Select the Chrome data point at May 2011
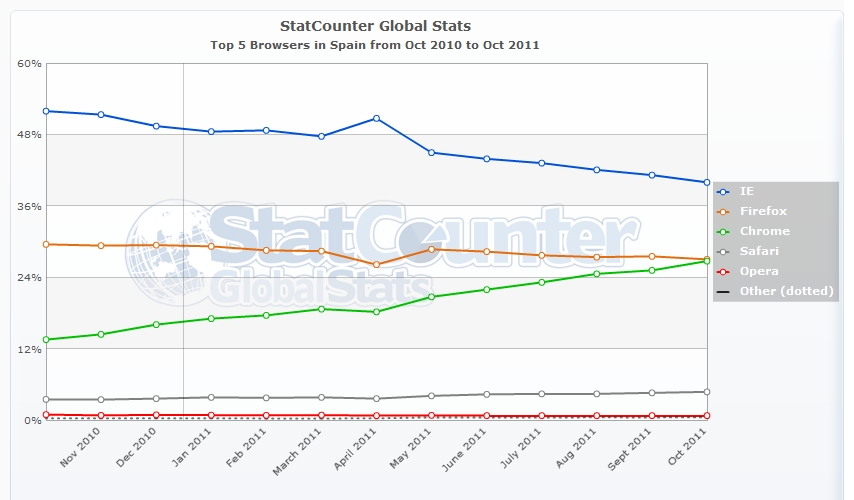The width and height of the screenshot is (854, 500). pyautogui.click(x=431, y=297)
